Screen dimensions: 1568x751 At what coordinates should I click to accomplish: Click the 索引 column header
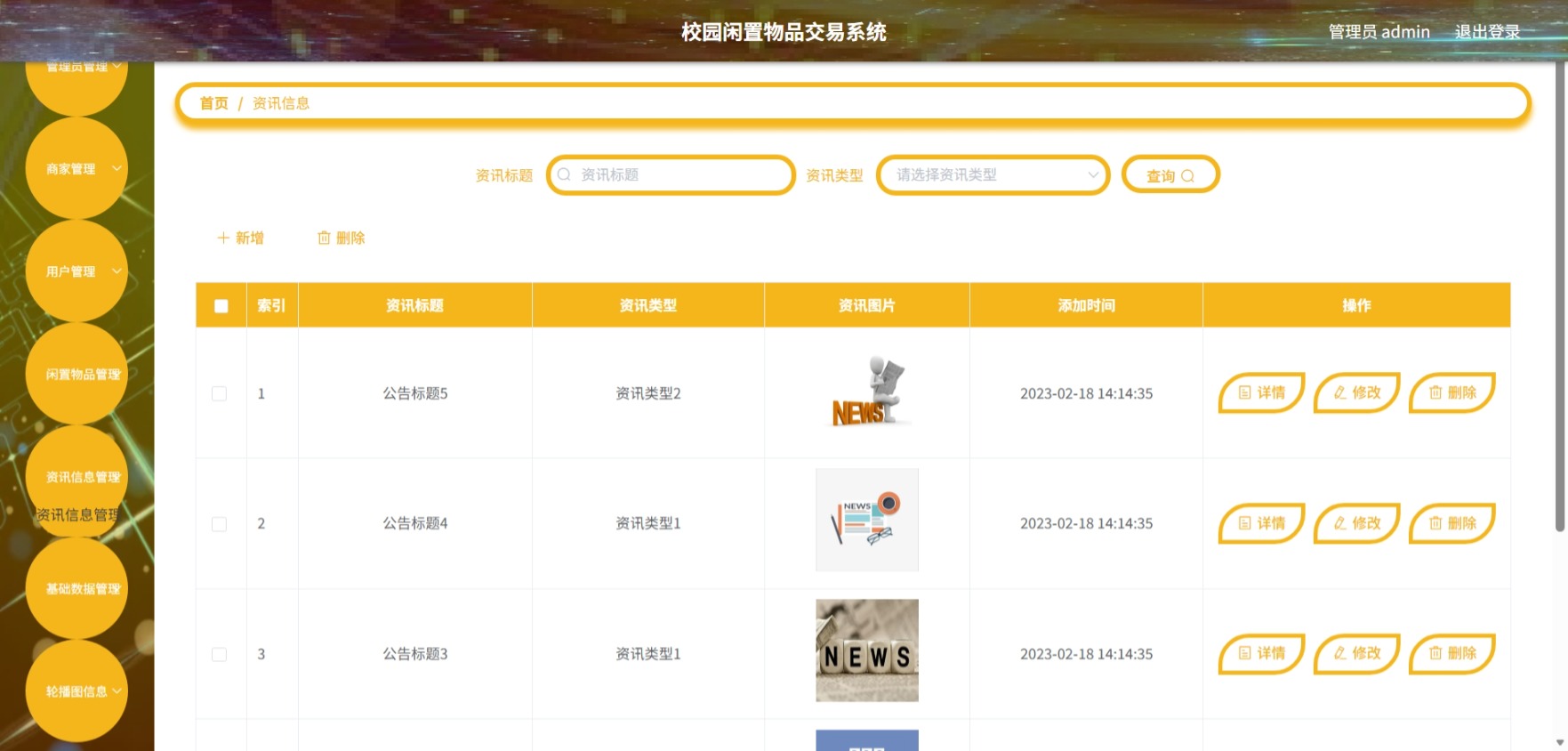271,305
